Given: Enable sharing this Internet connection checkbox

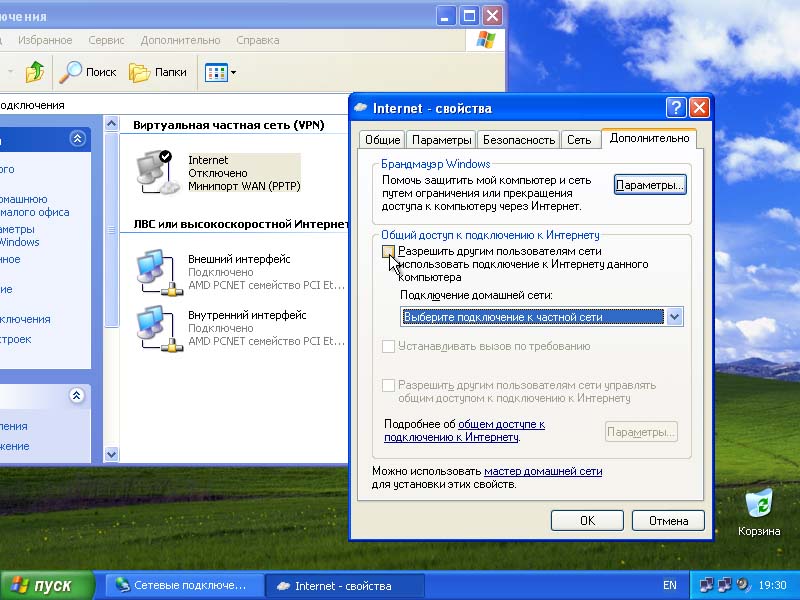Looking at the screenshot, I should pos(388,252).
